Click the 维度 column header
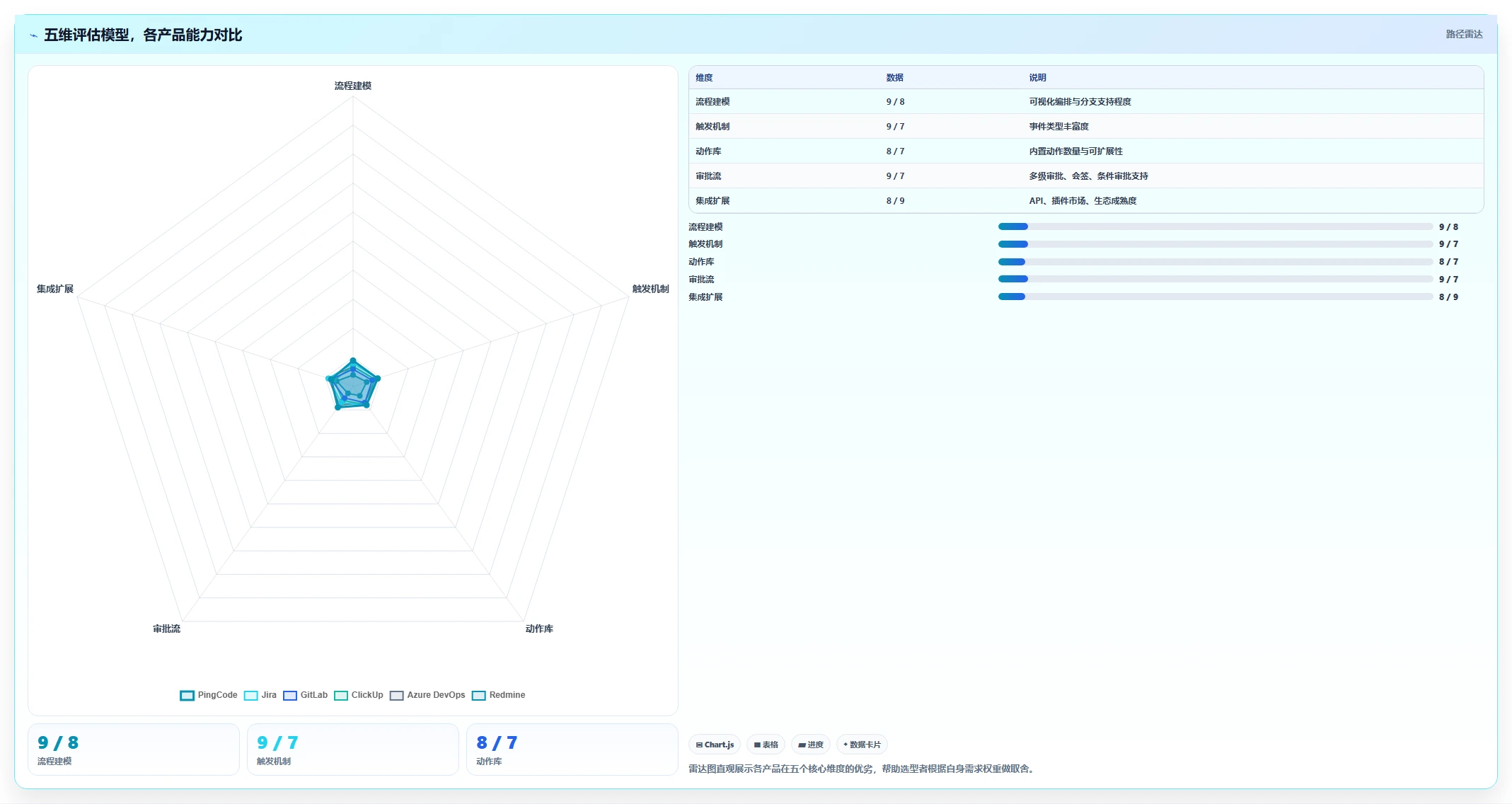Viewport: 1512px width, 804px height. [704, 78]
